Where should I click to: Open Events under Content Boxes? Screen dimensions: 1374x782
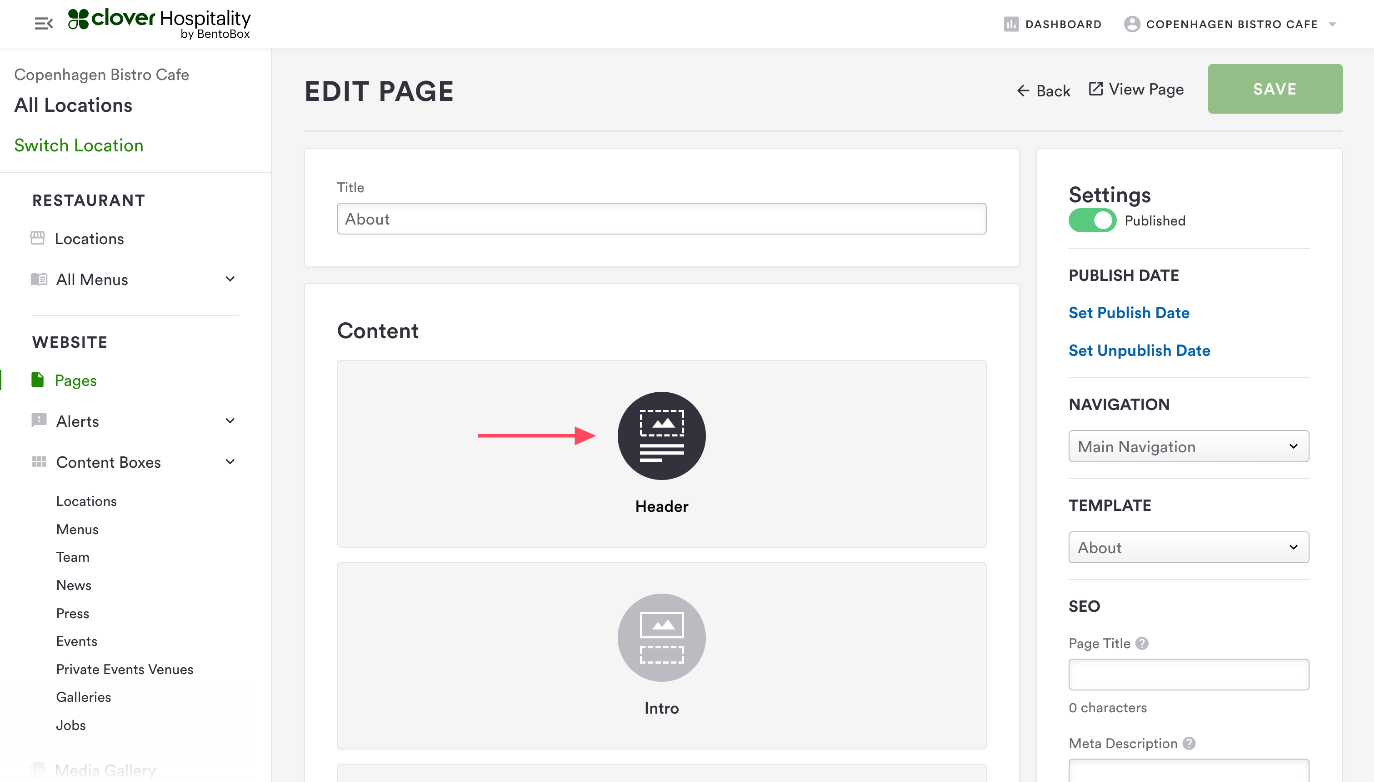click(x=77, y=641)
